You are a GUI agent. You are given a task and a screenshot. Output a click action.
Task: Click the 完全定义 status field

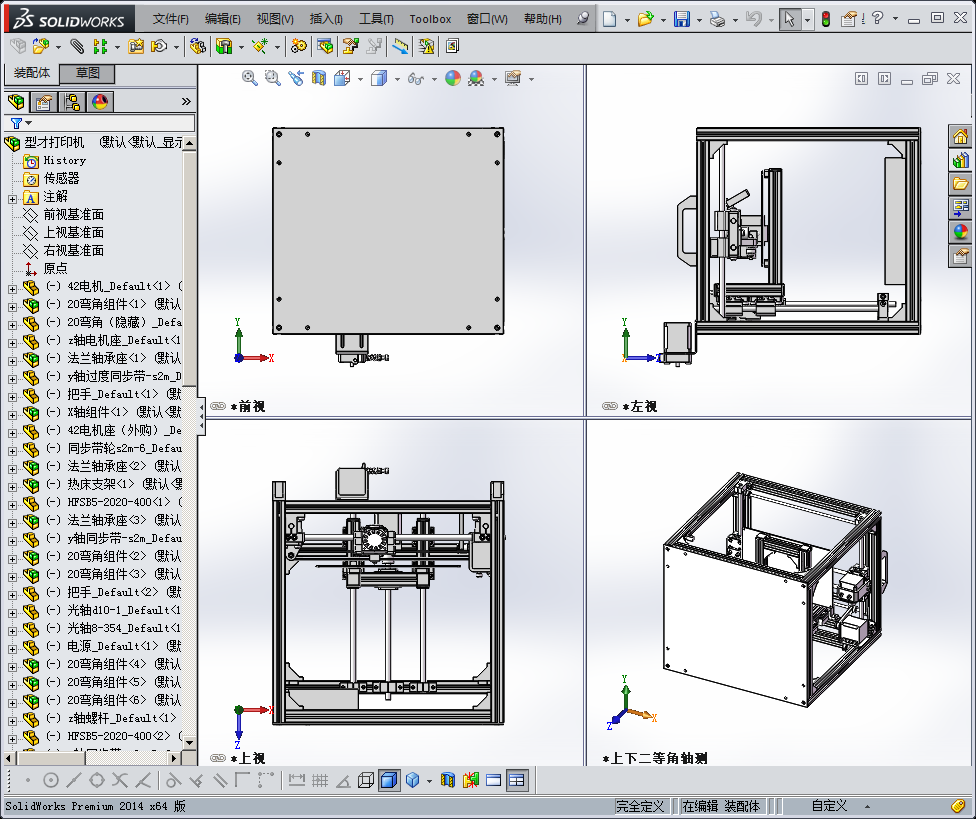640,806
